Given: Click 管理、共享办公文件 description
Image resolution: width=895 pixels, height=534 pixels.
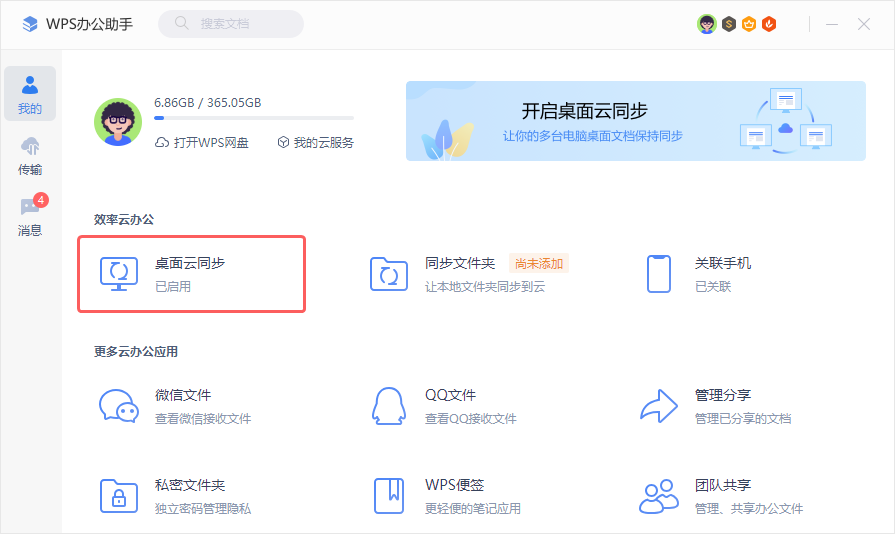Looking at the screenshot, I should pyautogui.click(x=749, y=508).
